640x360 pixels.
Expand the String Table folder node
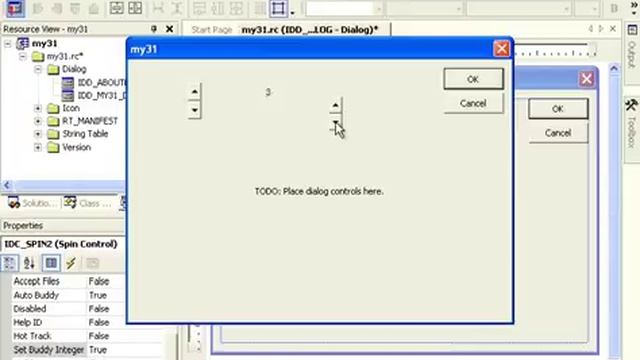pos(38,134)
